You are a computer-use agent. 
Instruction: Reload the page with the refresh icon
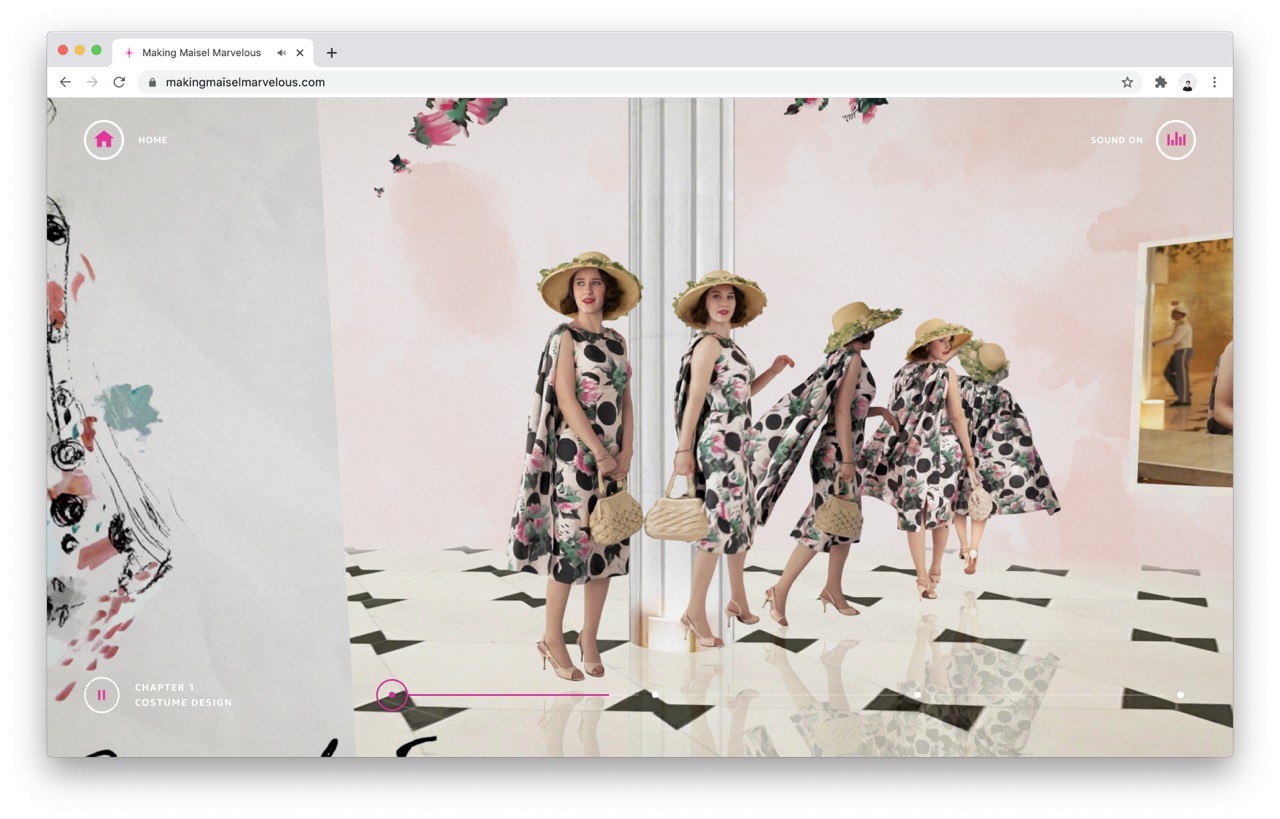pyautogui.click(x=119, y=82)
